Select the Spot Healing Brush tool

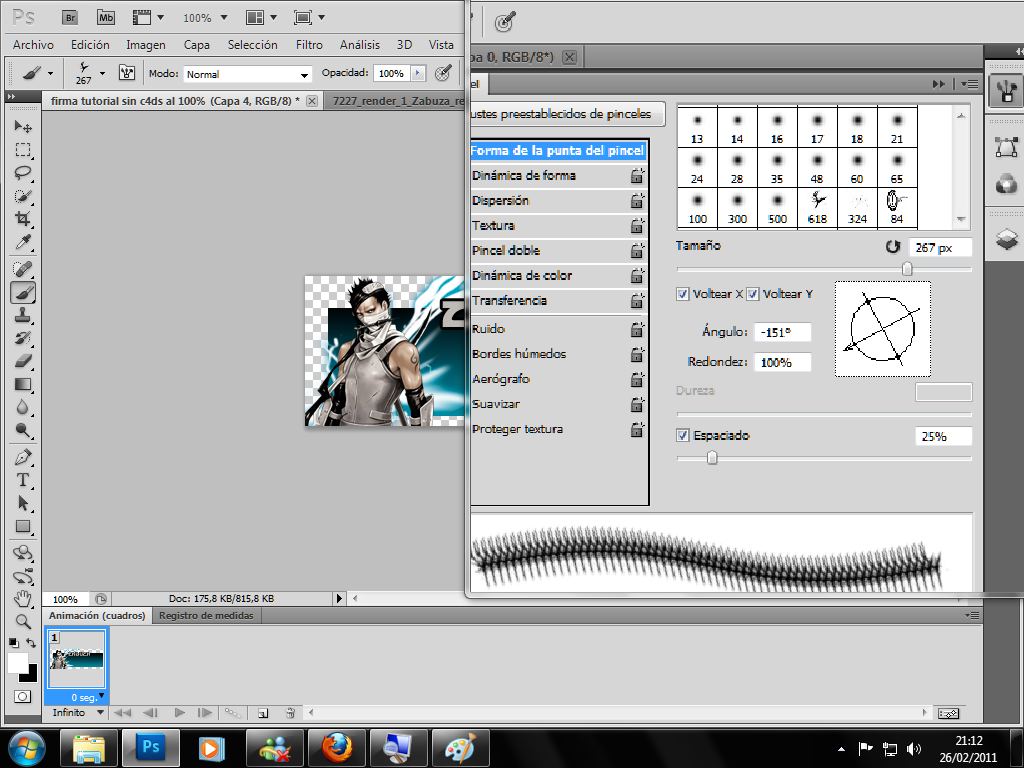tap(23, 268)
